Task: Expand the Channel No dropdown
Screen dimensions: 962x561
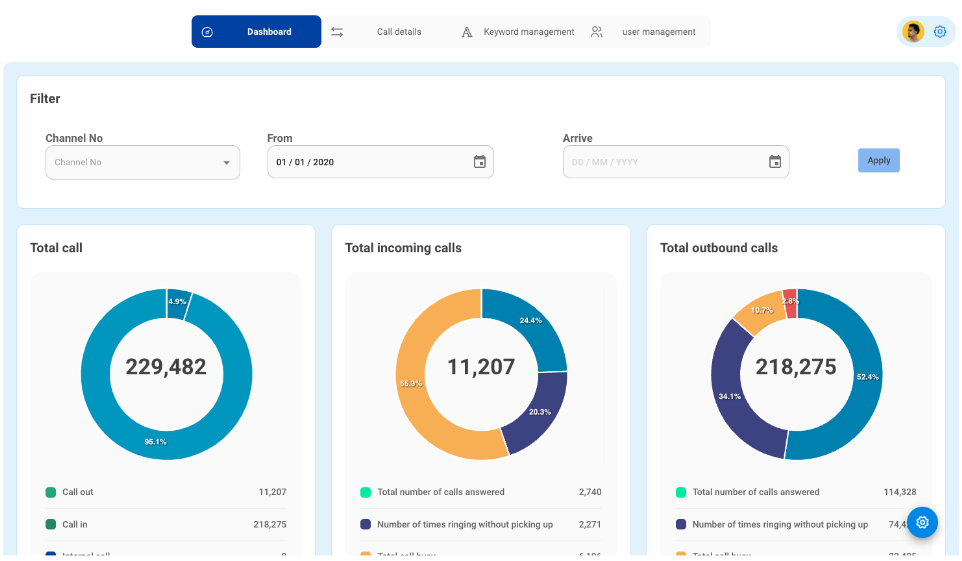Action: (x=226, y=163)
